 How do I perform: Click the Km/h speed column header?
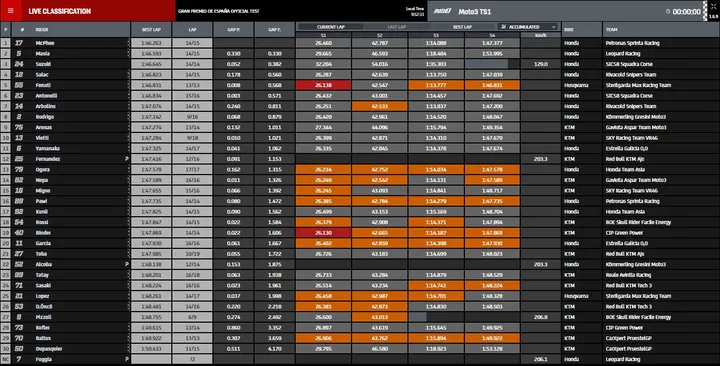541,35
